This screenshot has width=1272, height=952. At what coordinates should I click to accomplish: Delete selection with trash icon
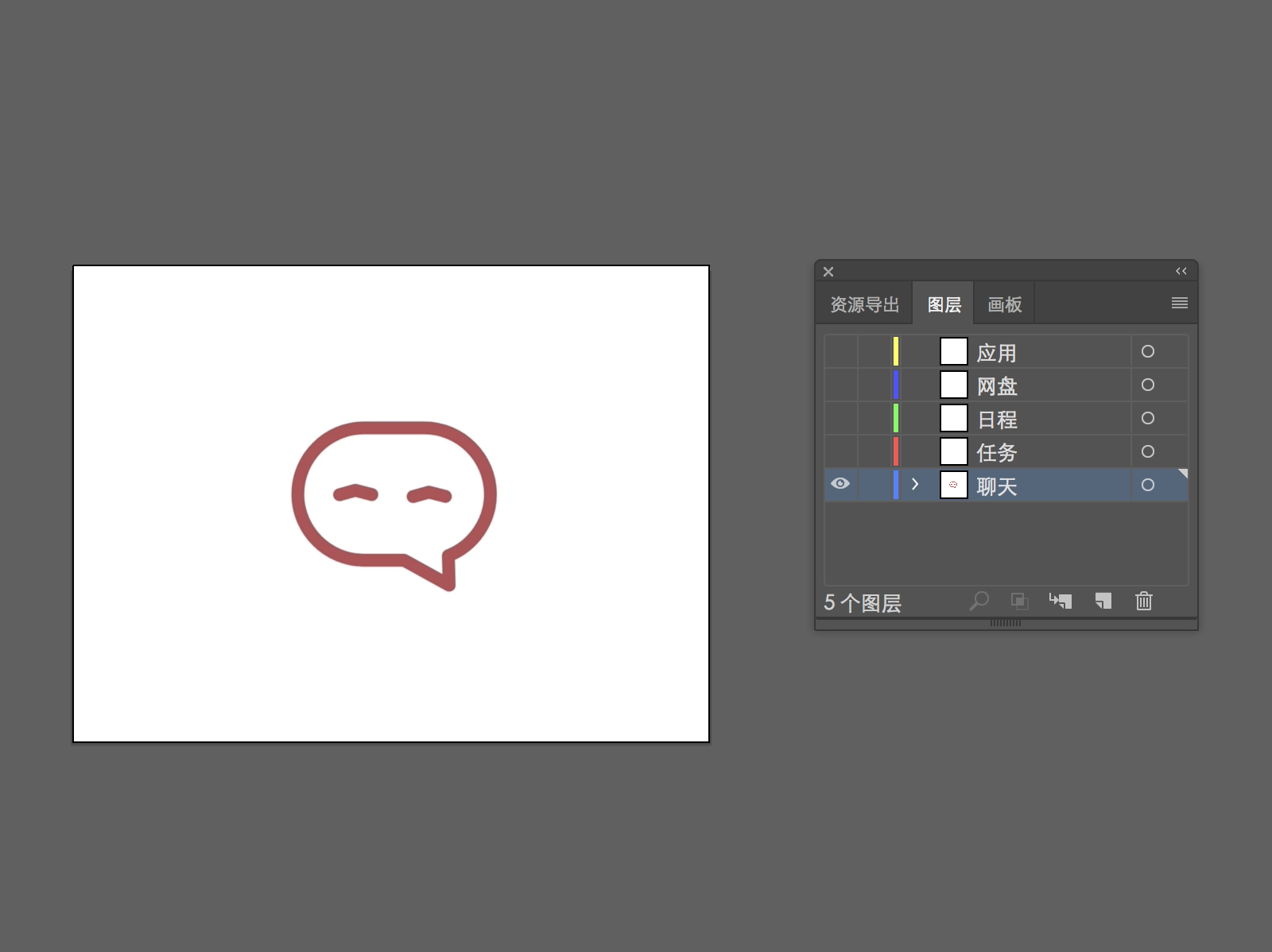[x=1144, y=602]
